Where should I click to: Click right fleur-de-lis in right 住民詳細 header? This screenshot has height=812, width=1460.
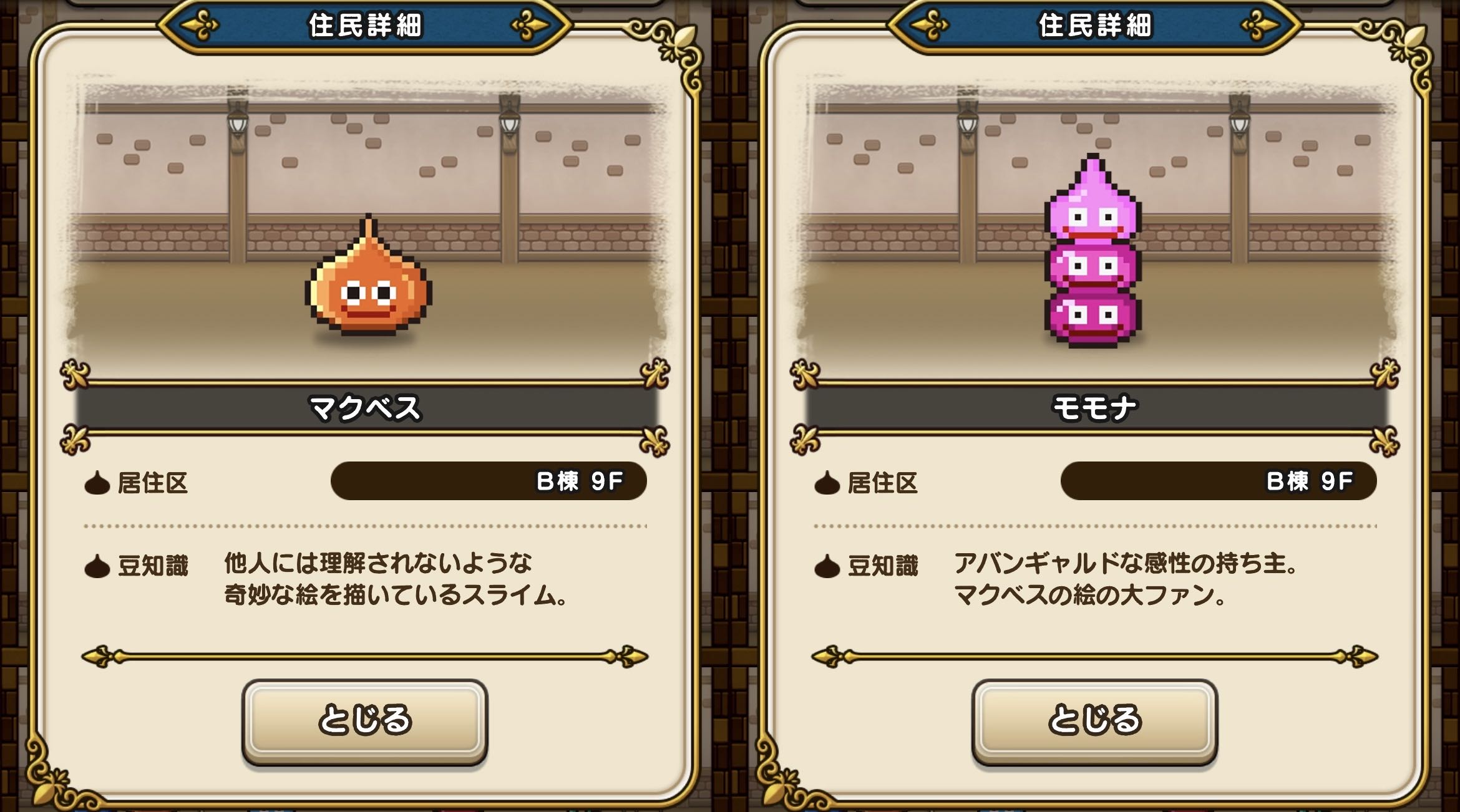coord(1260,26)
